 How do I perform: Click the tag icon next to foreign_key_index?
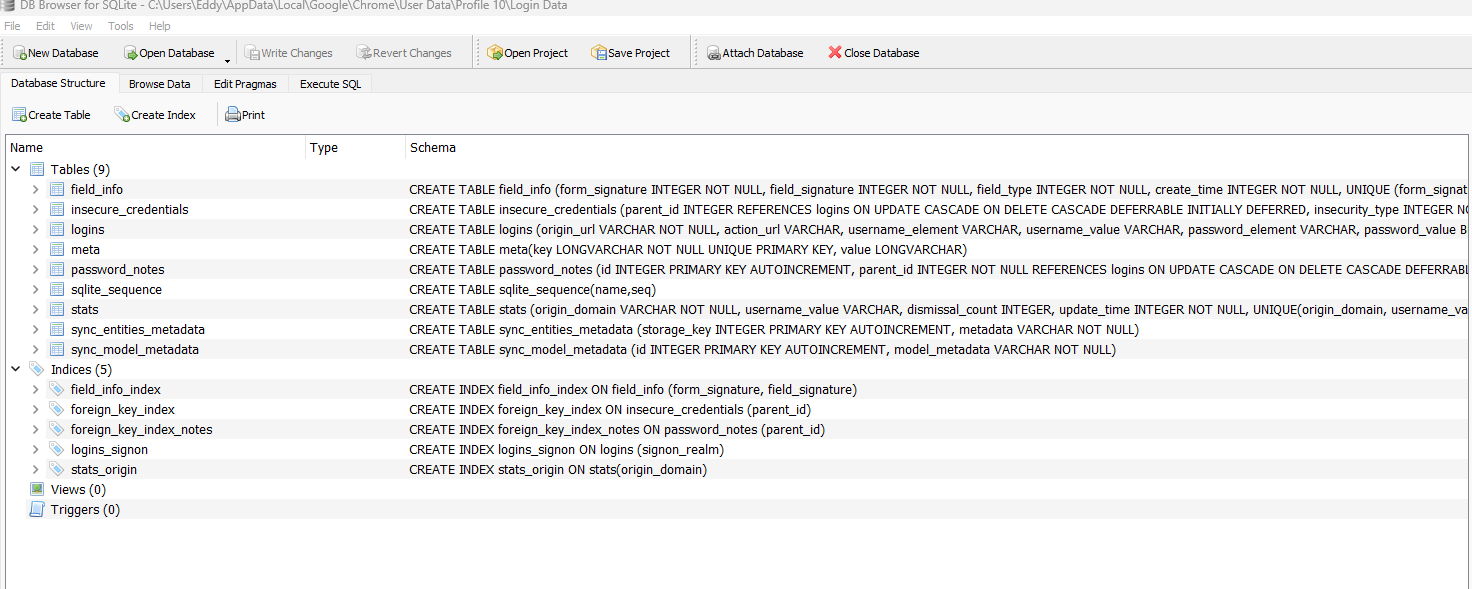(x=57, y=409)
